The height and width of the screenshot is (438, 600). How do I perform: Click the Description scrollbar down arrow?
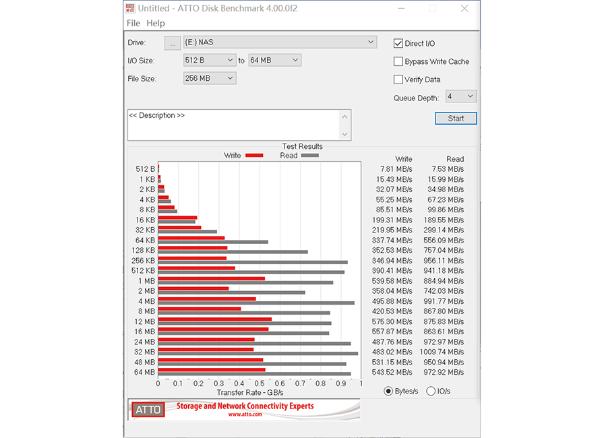tap(345, 134)
